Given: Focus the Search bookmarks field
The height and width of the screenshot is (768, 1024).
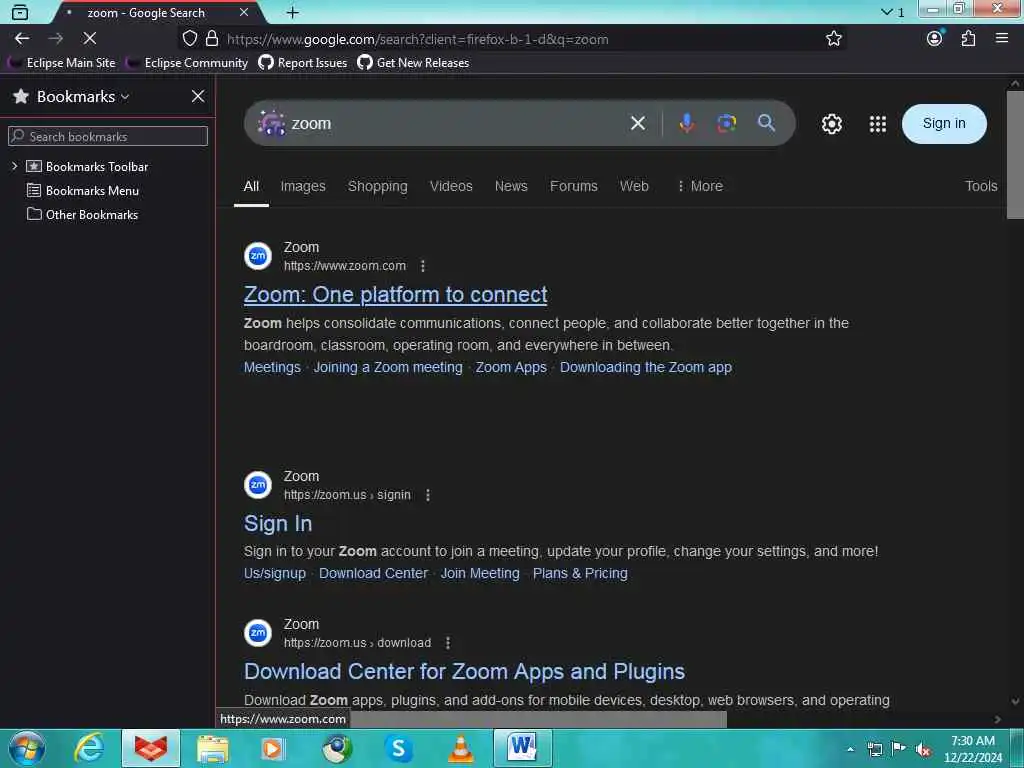Looking at the screenshot, I should (x=108, y=136).
